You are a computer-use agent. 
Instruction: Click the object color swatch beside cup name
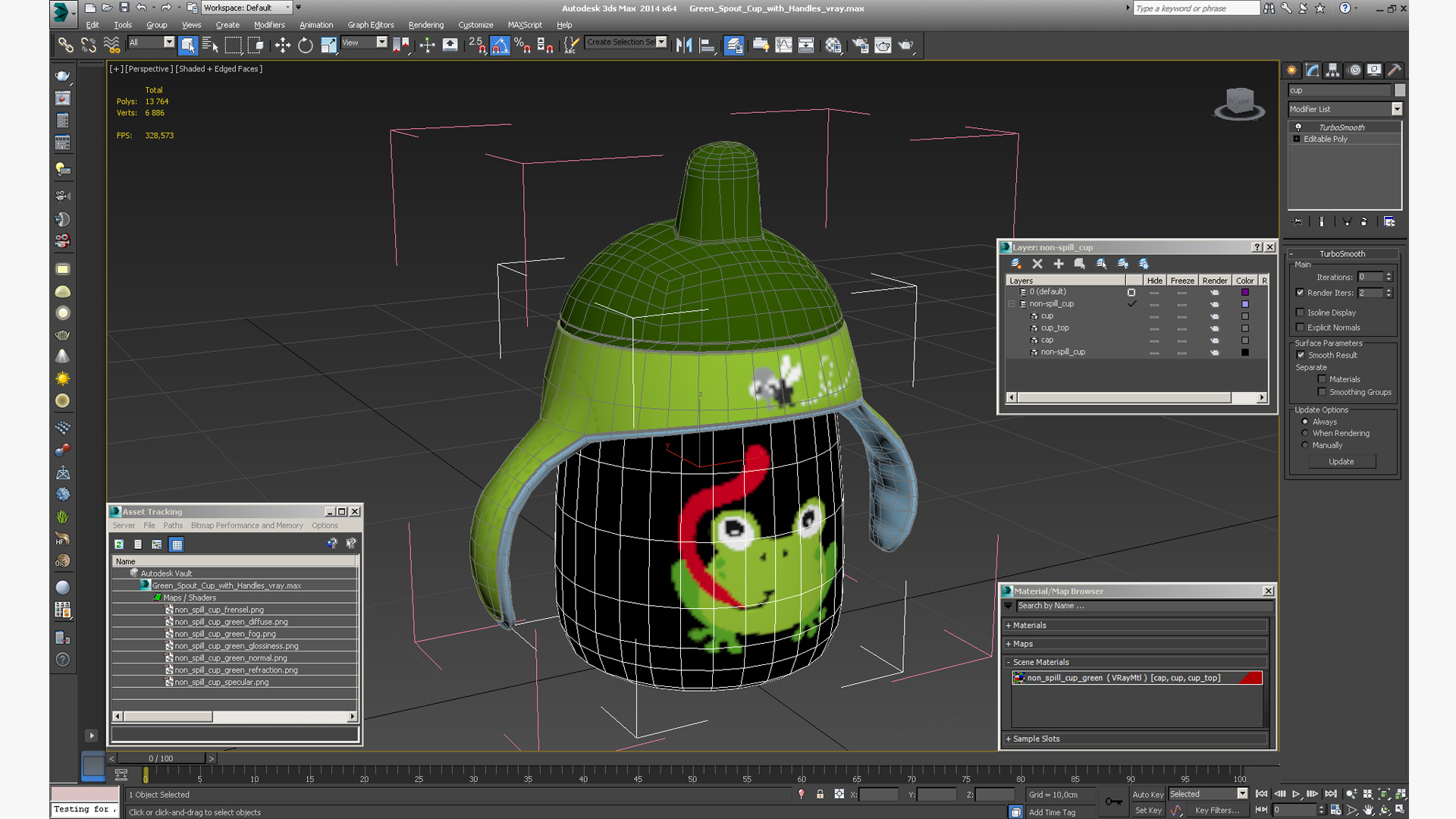coord(1399,90)
